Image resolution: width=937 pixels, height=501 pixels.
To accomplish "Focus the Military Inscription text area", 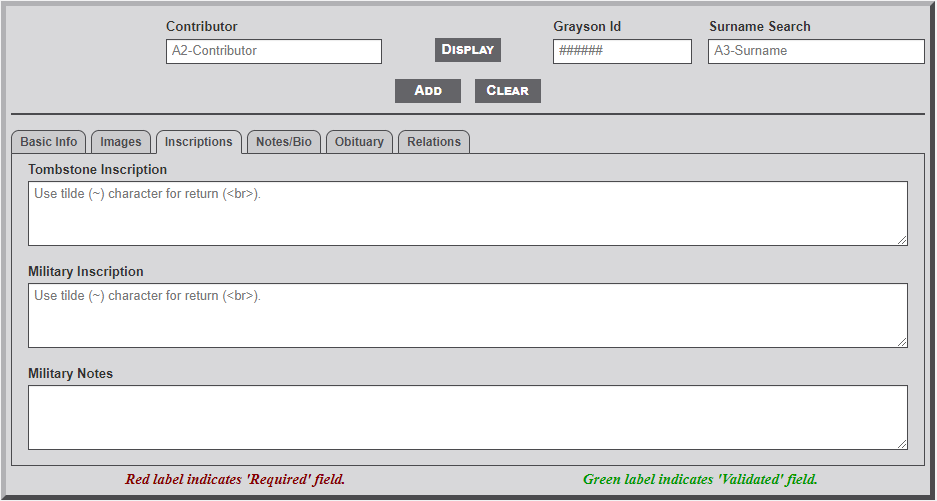I will pos(467,315).
